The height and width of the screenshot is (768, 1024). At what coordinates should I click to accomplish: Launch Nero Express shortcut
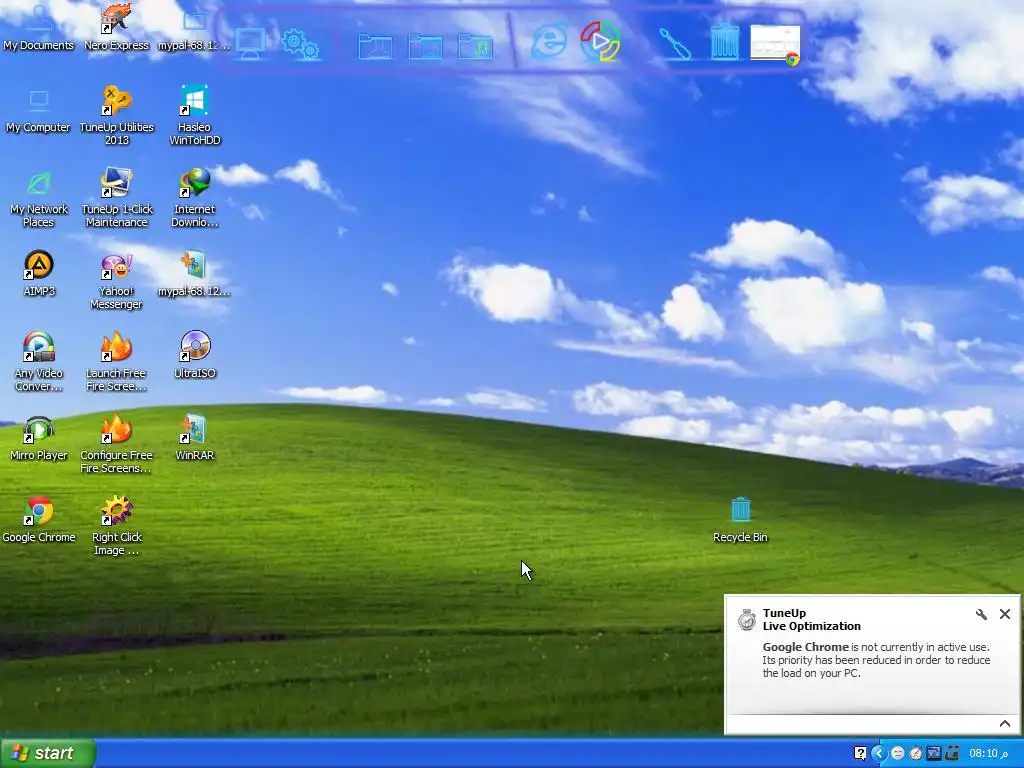coord(116,26)
